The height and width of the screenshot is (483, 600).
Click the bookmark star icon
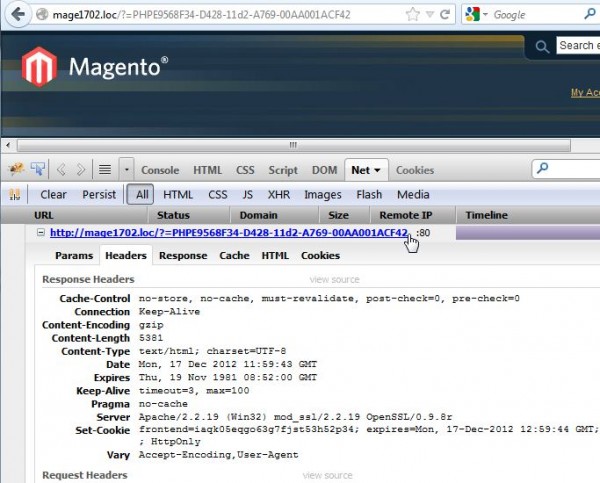[412, 15]
